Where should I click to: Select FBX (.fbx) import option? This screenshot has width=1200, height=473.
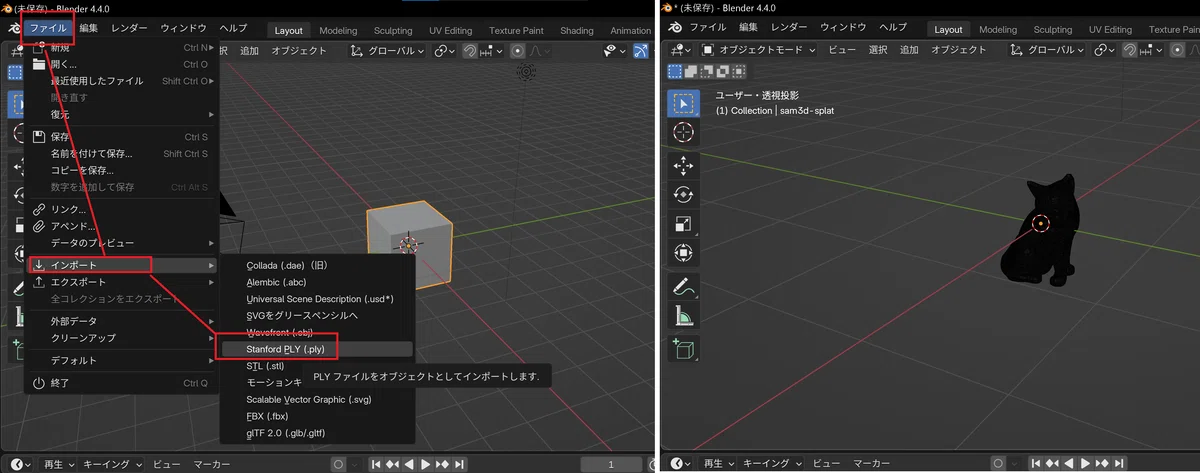click(316, 416)
